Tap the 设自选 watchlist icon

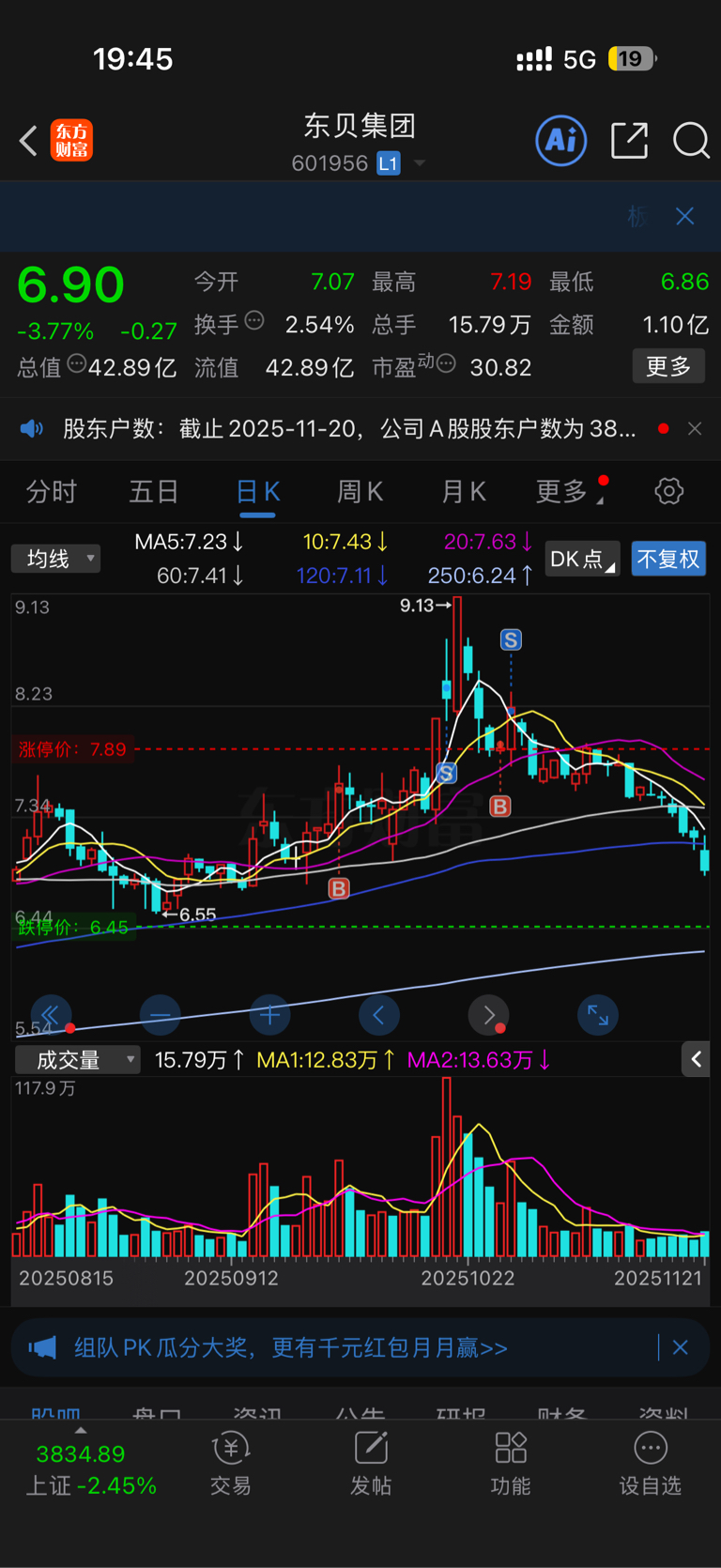point(651,1464)
